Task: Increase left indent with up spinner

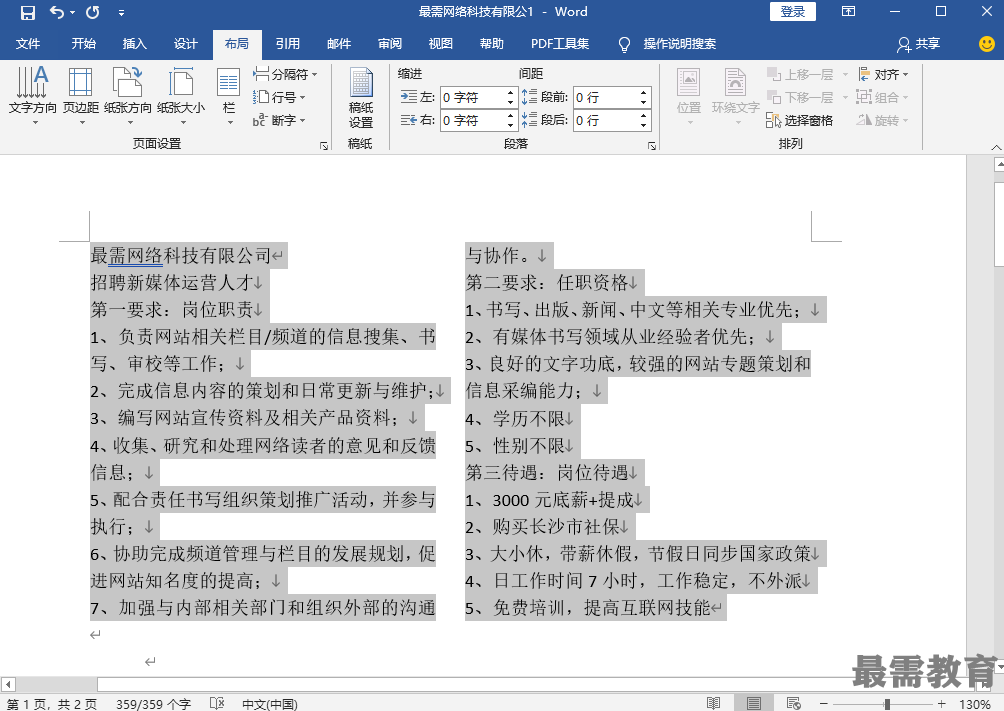Action: (510, 92)
